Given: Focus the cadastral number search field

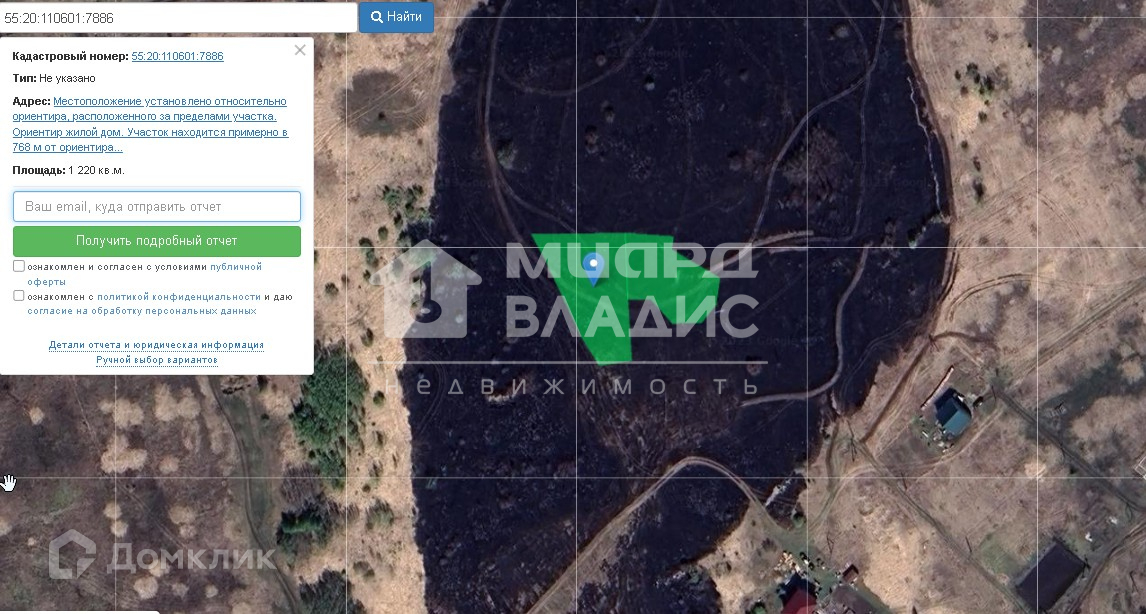Looking at the screenshot, I should (x=178, y=18).
